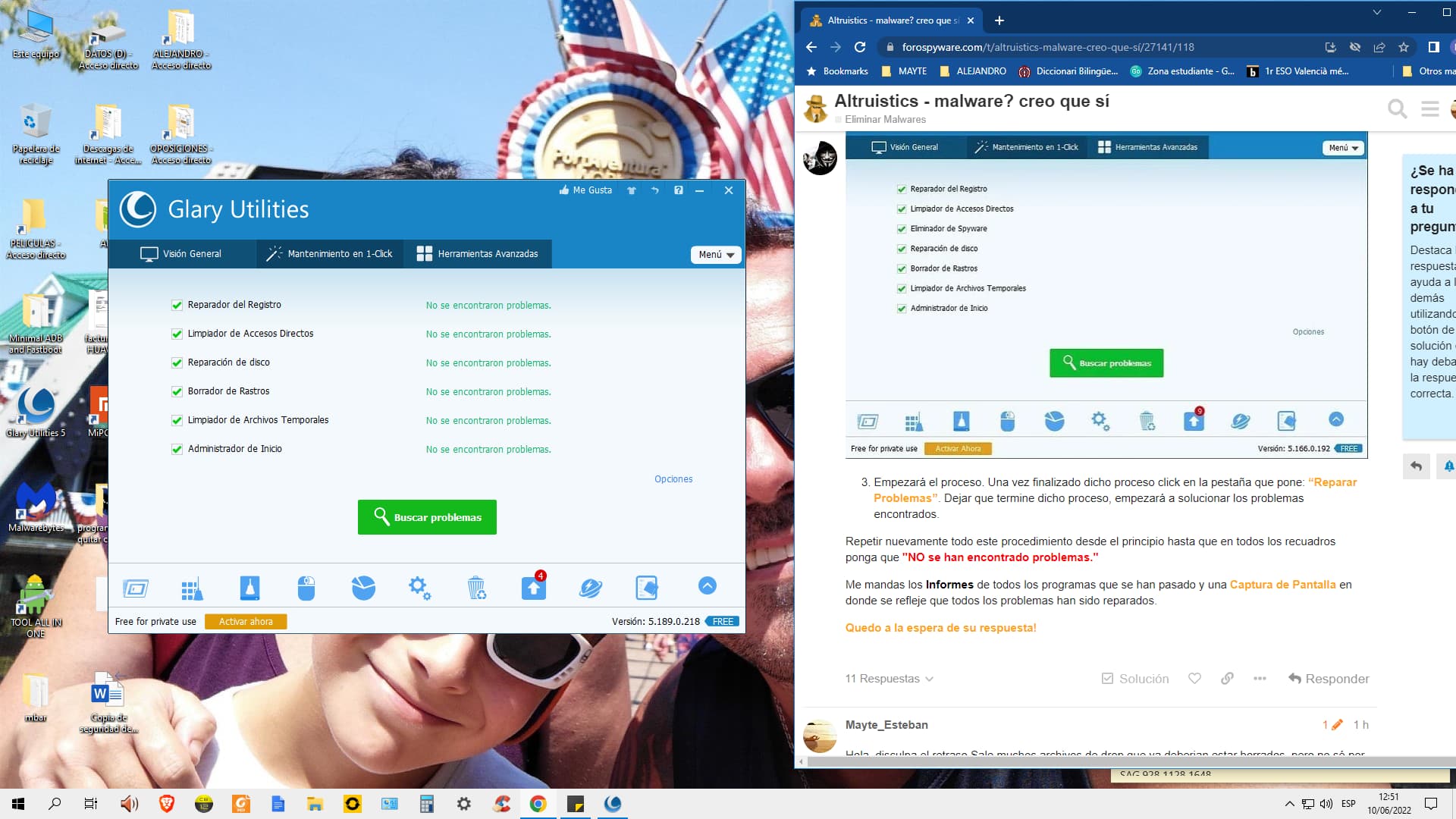Uncheck Reparador del Registro checkbox
Image resolution: width=1456 pixels, height=819 pixels.
click(x=177, y=305)
